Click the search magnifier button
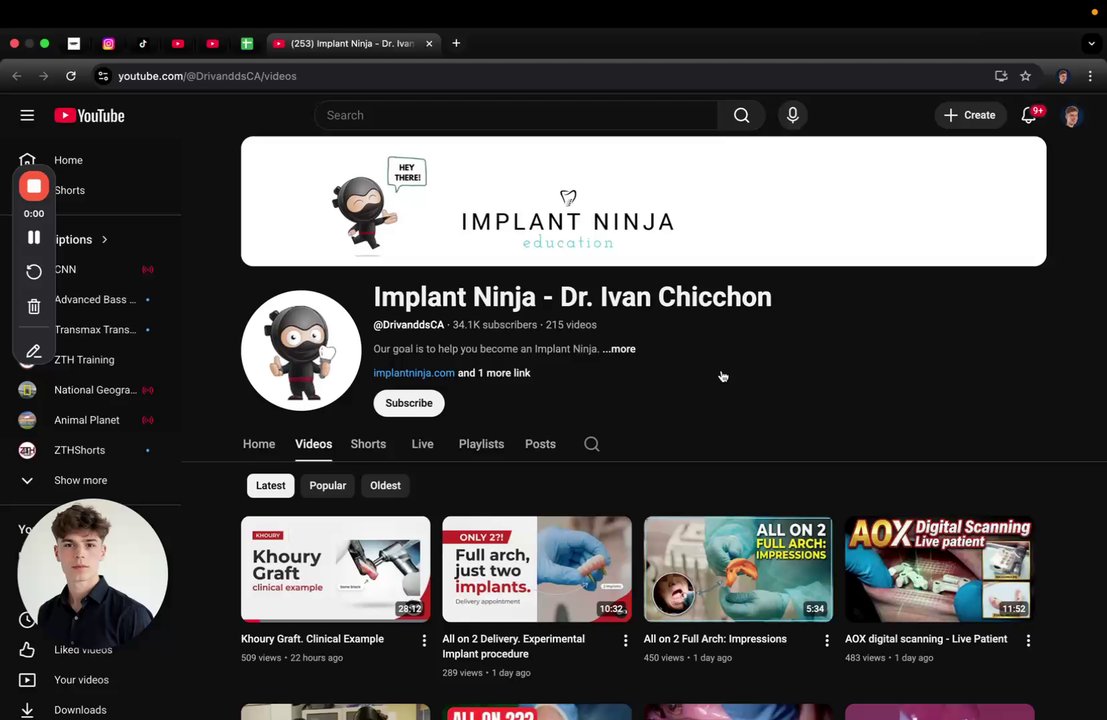 (741, 115)
